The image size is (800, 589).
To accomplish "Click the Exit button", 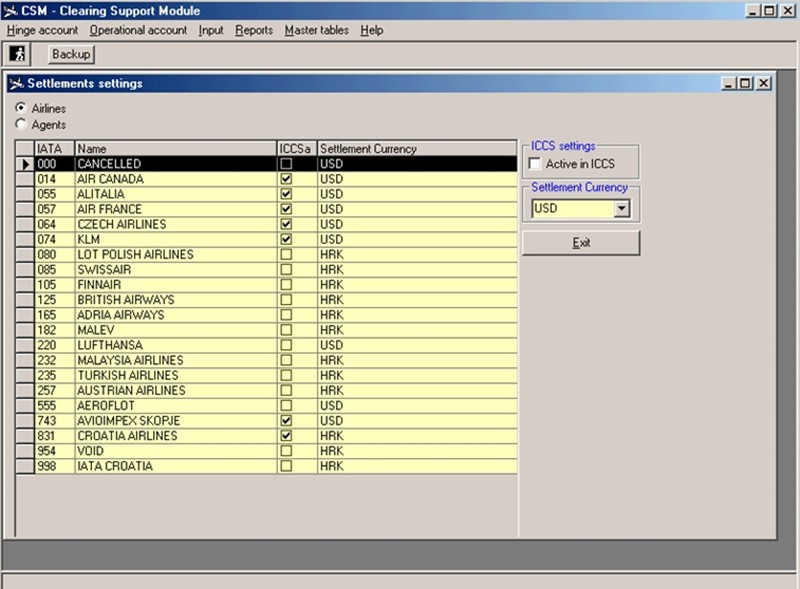I will tap(581, 243).
